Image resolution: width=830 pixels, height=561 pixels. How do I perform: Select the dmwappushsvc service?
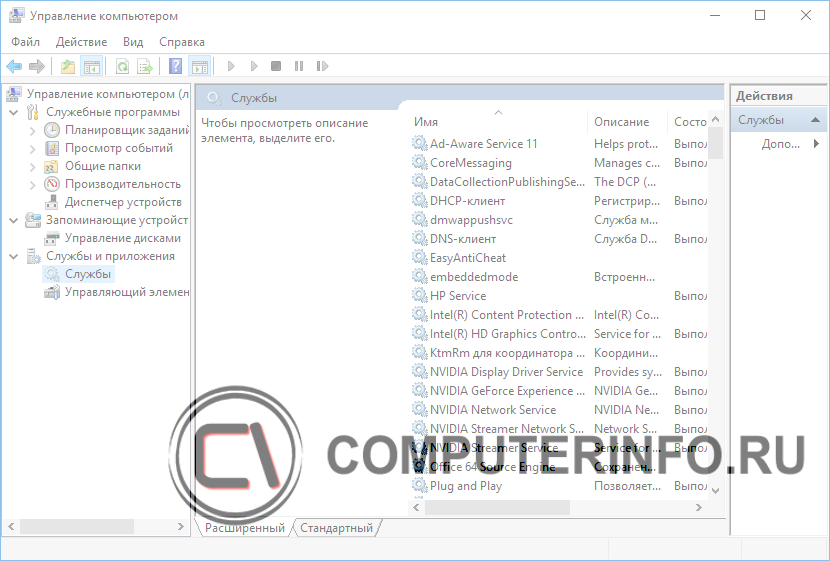click(x=559, y=220)
